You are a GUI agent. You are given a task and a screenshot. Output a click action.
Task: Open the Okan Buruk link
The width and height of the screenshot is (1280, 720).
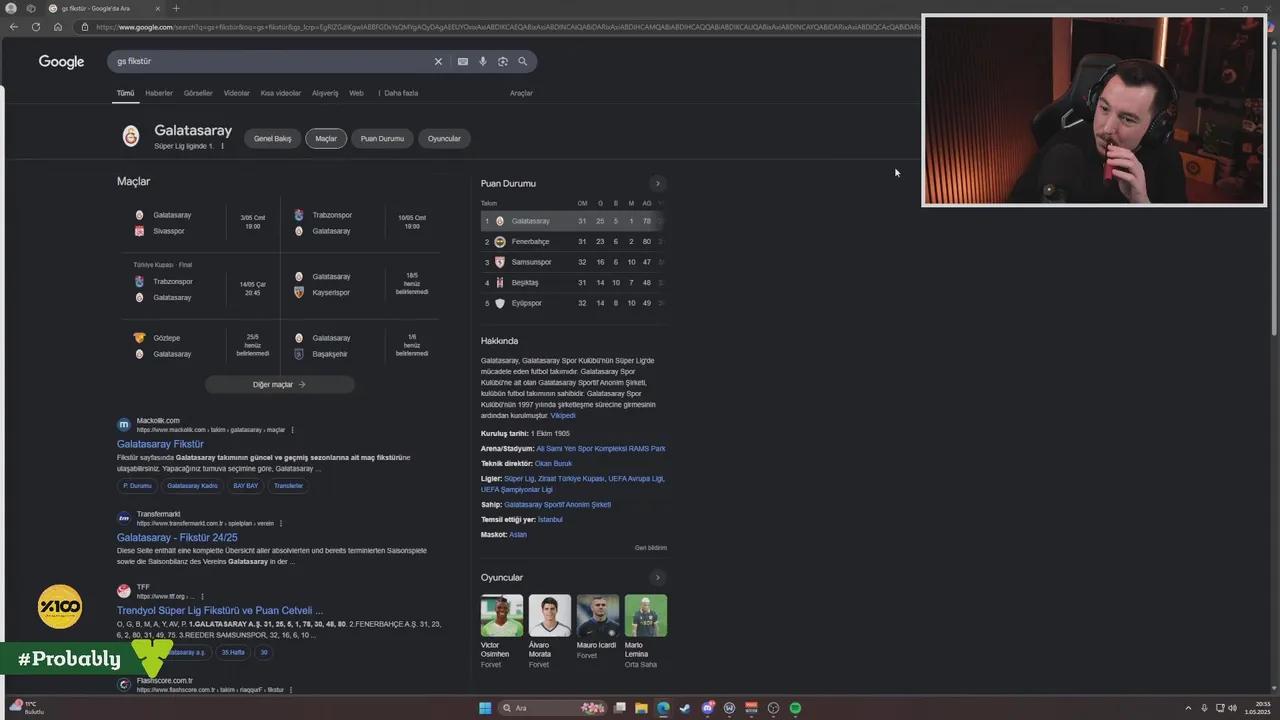(x=554, y=464)
